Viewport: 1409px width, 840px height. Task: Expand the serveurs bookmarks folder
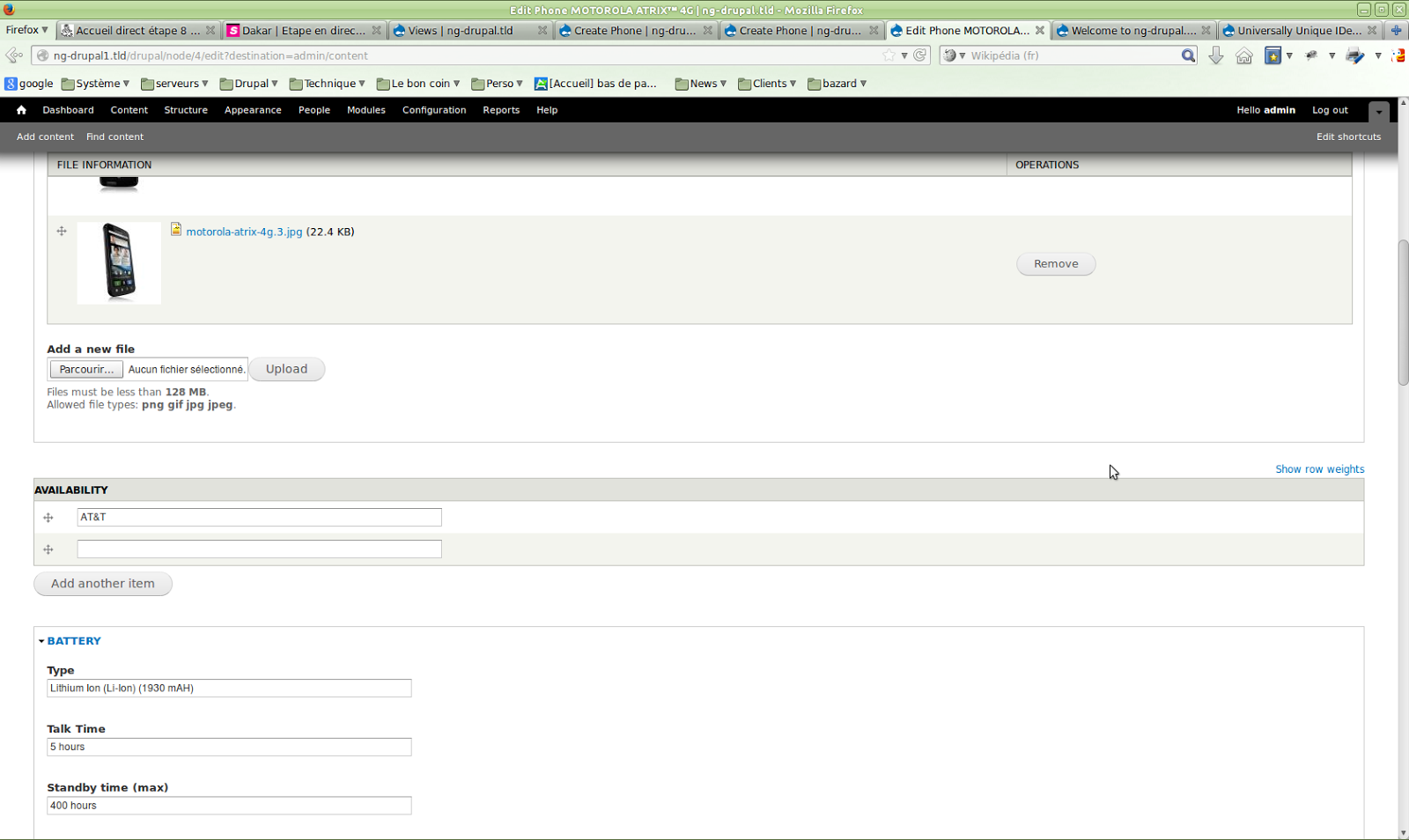coord(174,84)
